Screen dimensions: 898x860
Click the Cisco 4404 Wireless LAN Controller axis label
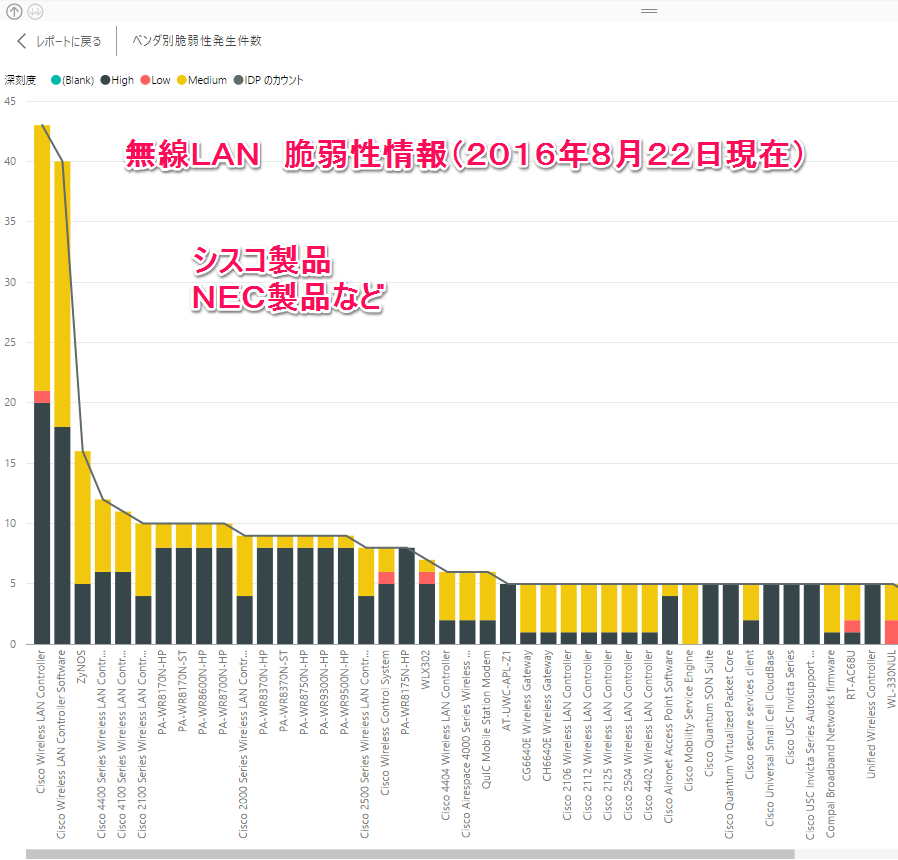[446, 735]
